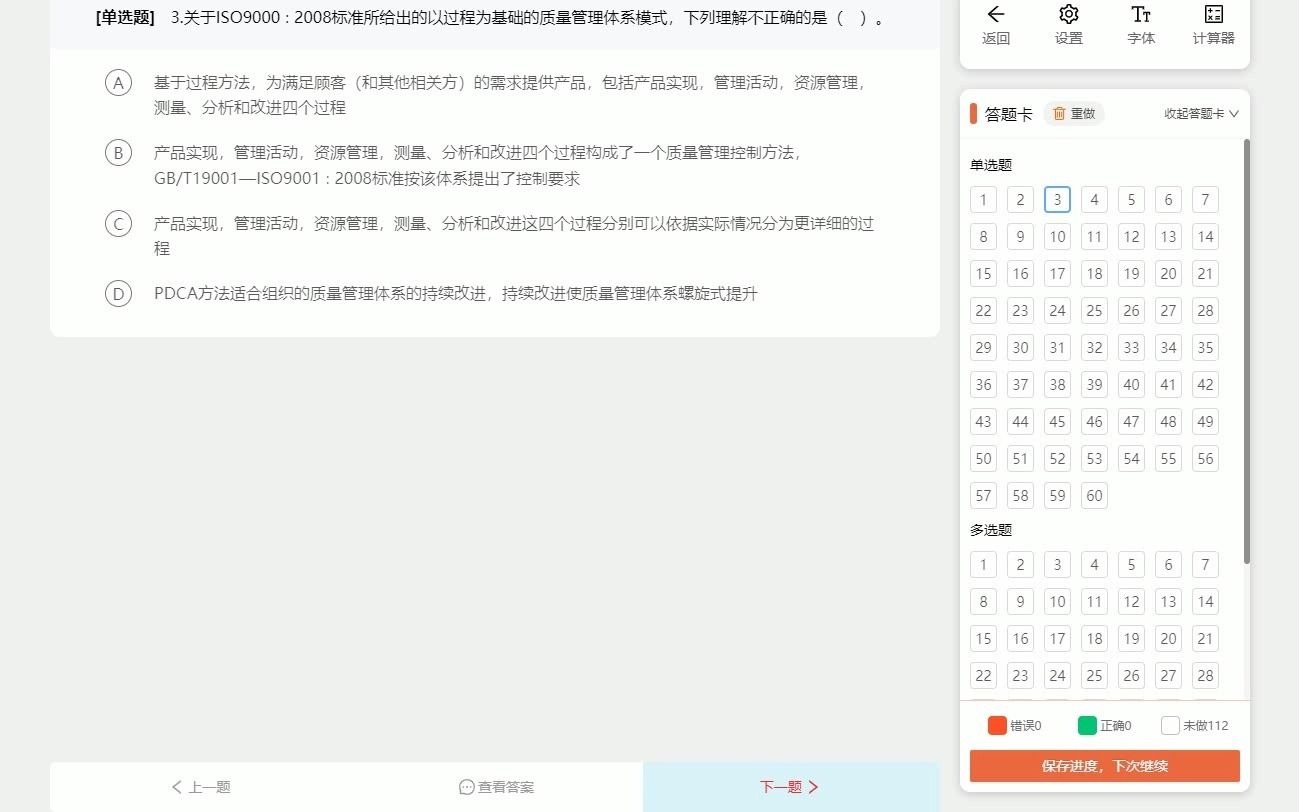Click the 多选题 section heading

pos(991,530)
